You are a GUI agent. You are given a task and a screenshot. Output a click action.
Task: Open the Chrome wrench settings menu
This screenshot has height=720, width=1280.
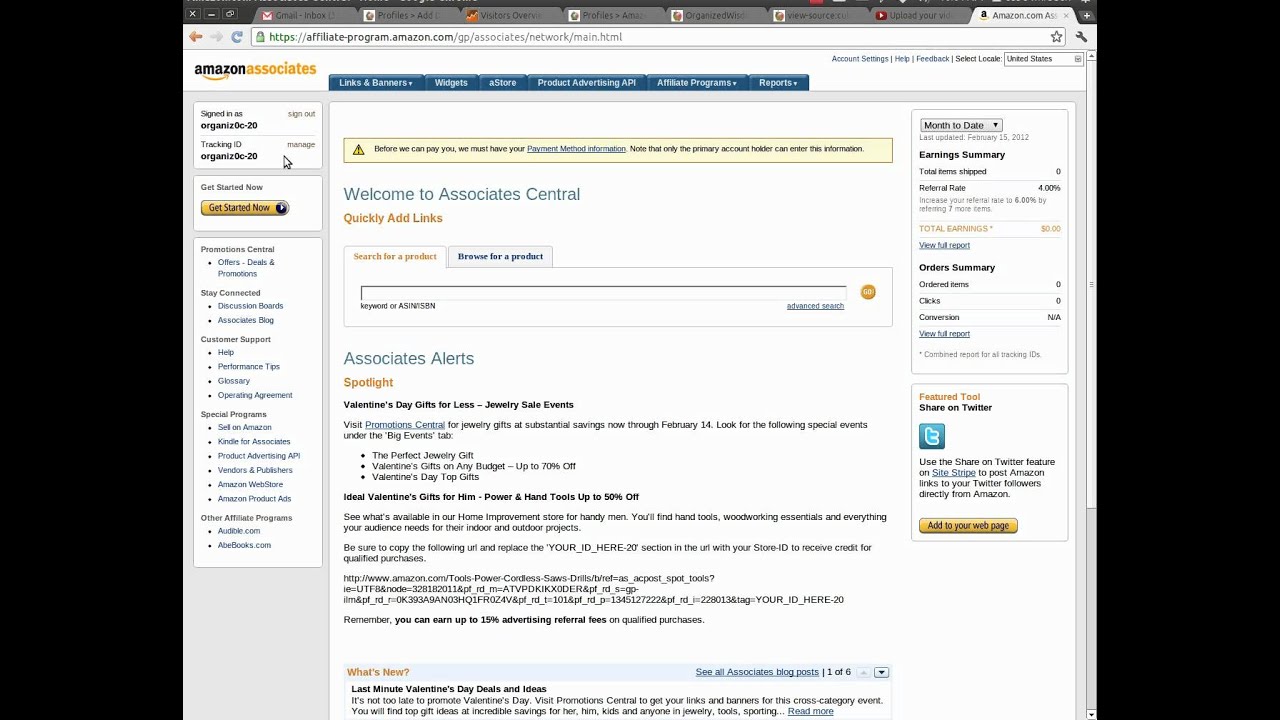click(x=1081, y=37)
